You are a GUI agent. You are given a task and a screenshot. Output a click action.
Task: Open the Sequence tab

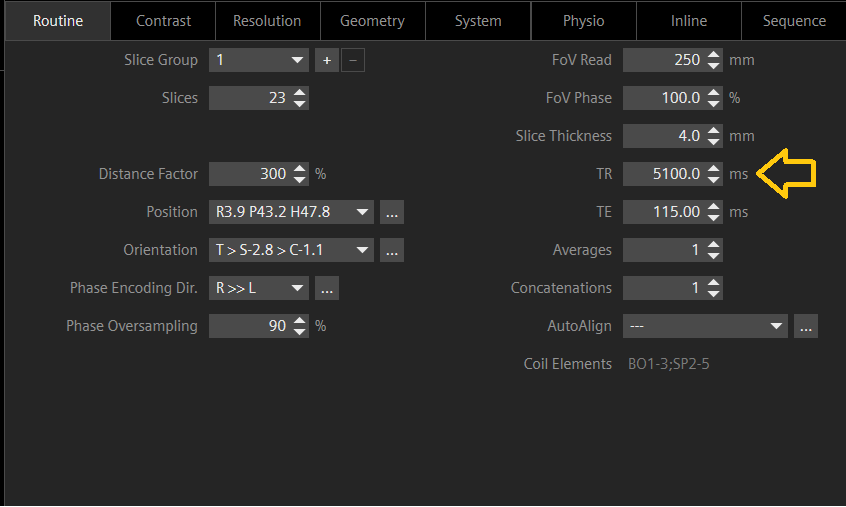coord(794,21)
